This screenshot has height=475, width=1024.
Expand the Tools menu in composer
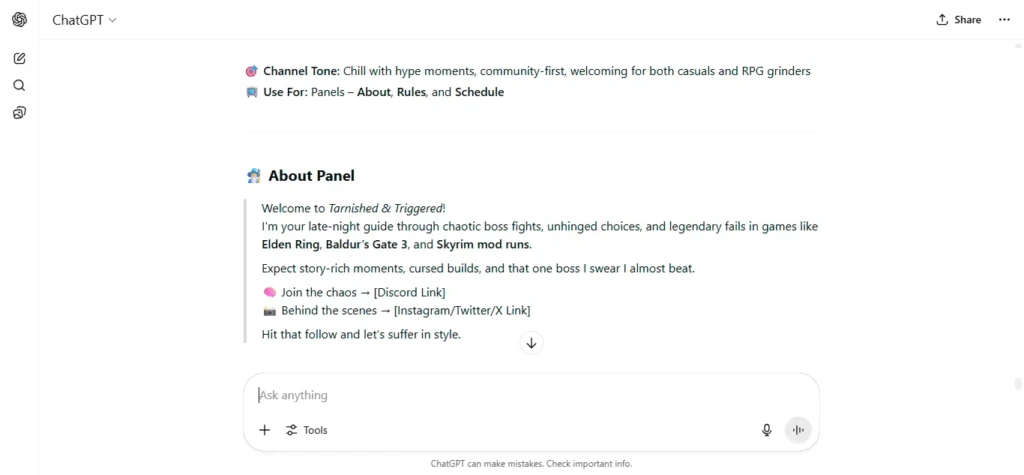306,430
